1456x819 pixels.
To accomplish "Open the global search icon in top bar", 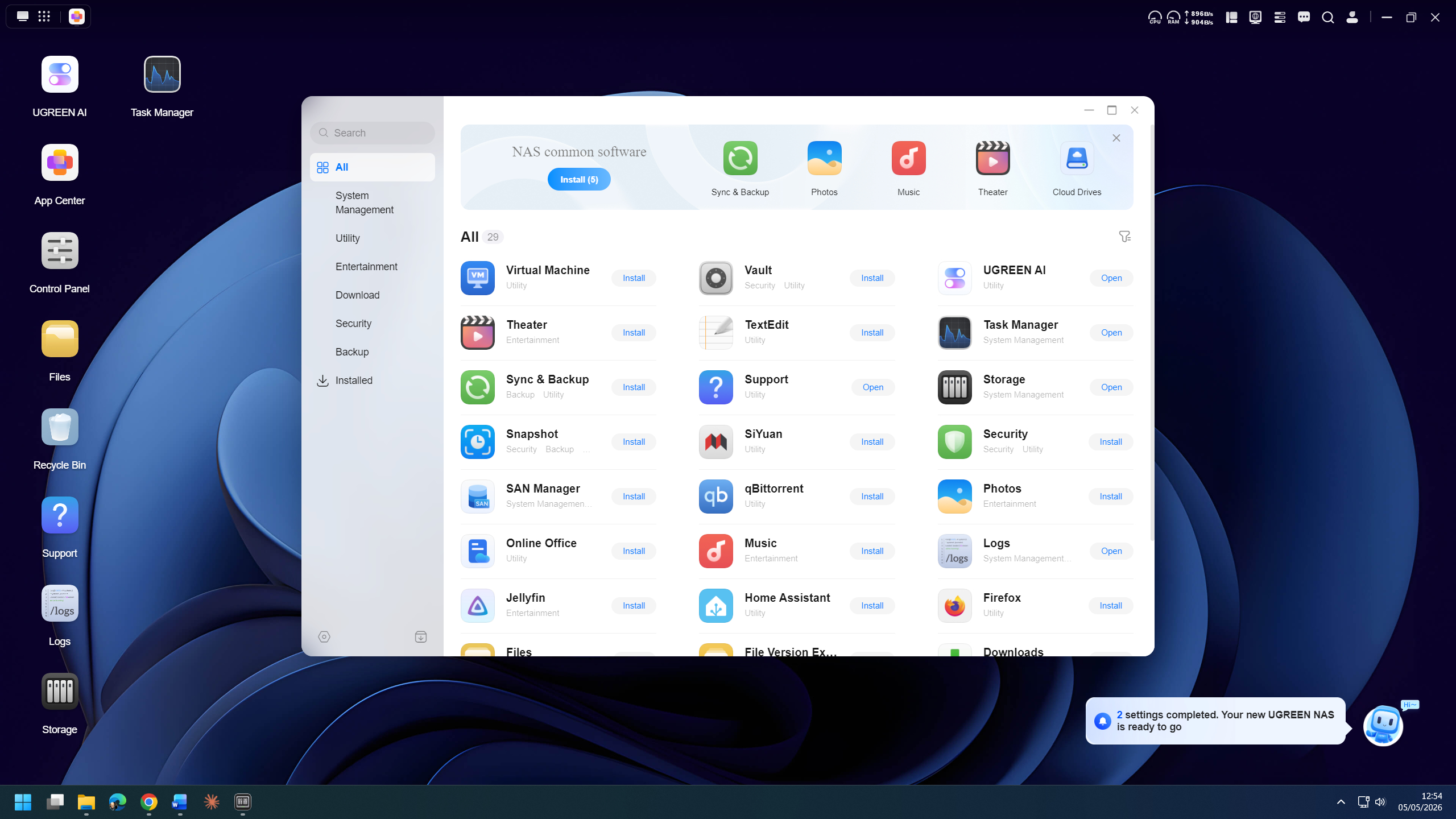I will tap(1328, 17).
